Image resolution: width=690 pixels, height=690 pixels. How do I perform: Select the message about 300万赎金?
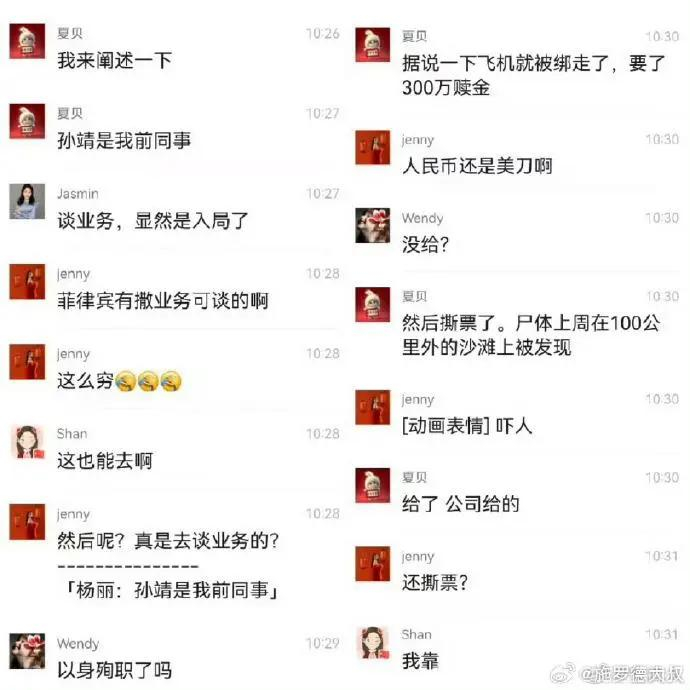[534, 75]
